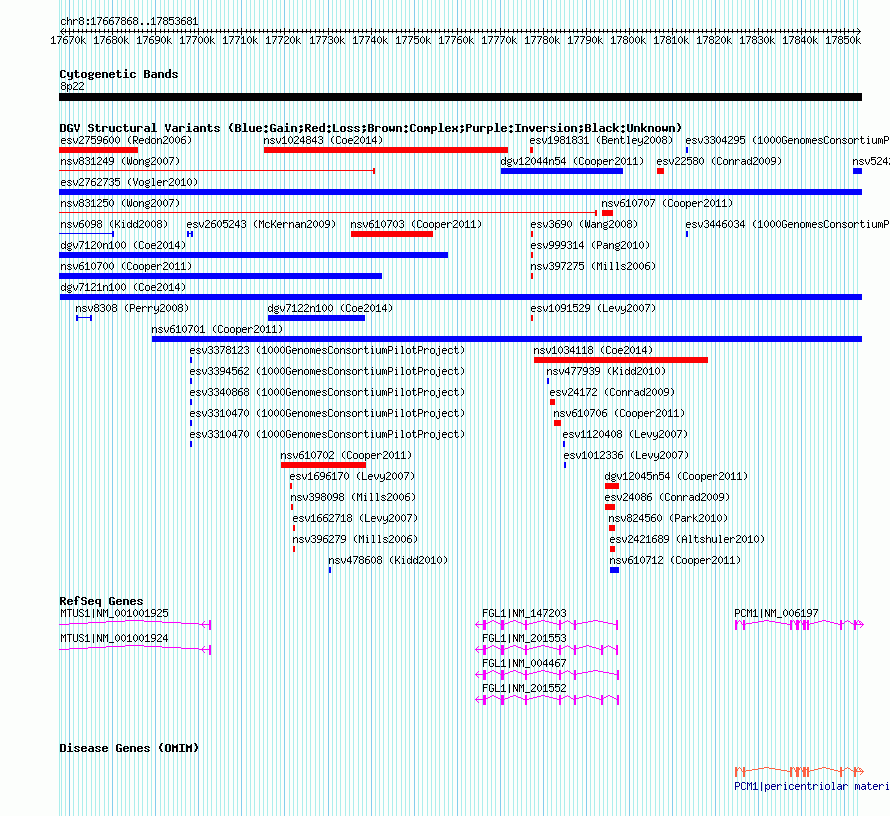Open esv24086 (Conrad2009) label
Image resolution: width=890 pixels, height=816 pixels.
click(668, 497)
